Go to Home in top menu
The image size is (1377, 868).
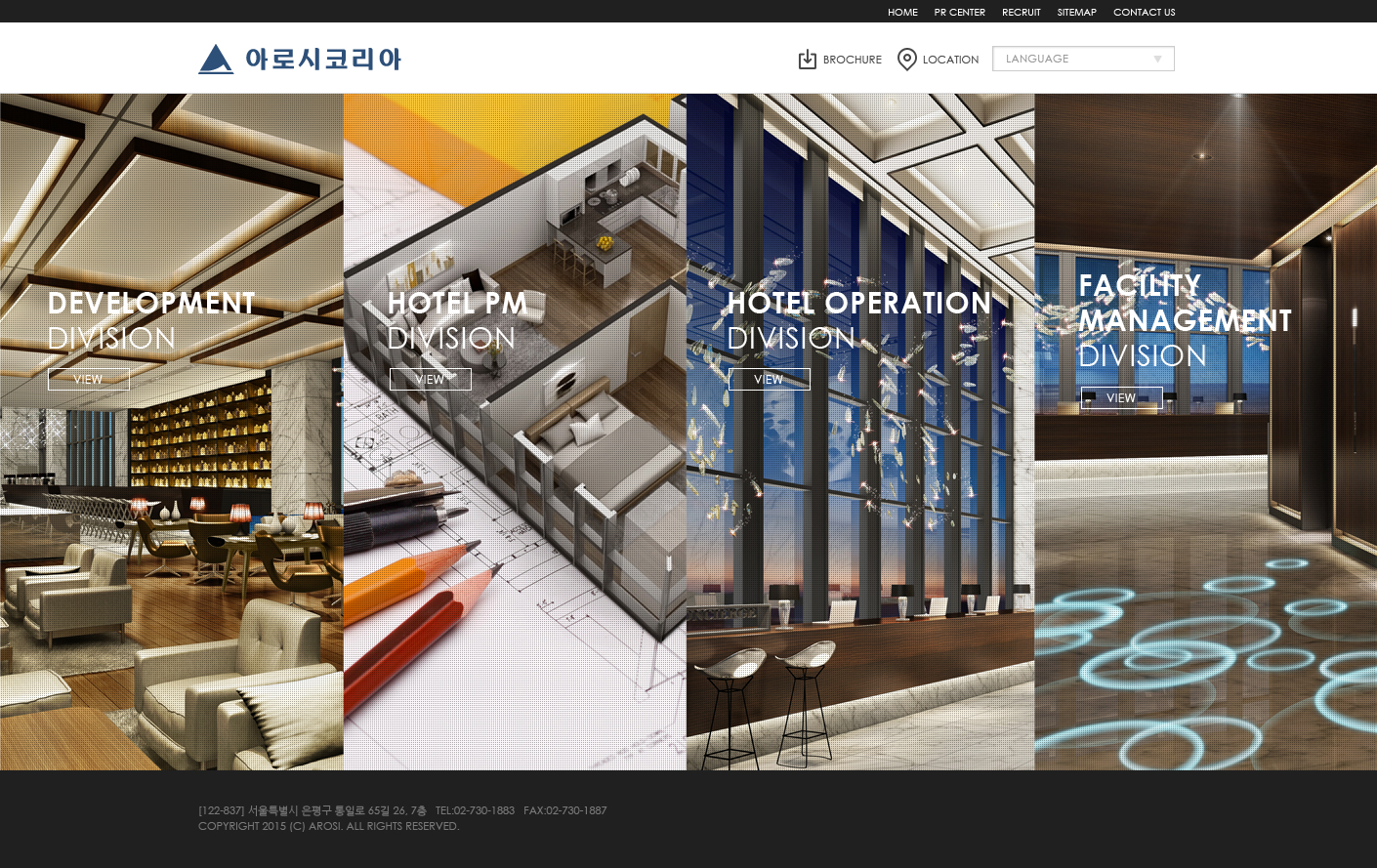[902, 13]
